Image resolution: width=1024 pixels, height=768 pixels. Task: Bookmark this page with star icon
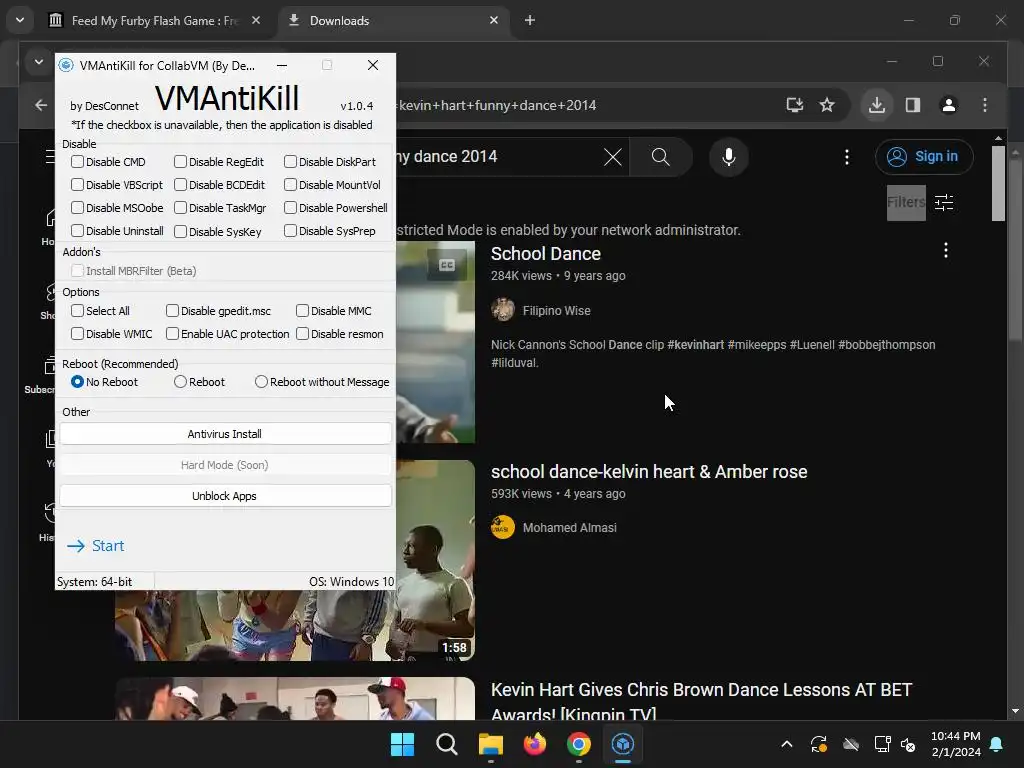point(827,105)
